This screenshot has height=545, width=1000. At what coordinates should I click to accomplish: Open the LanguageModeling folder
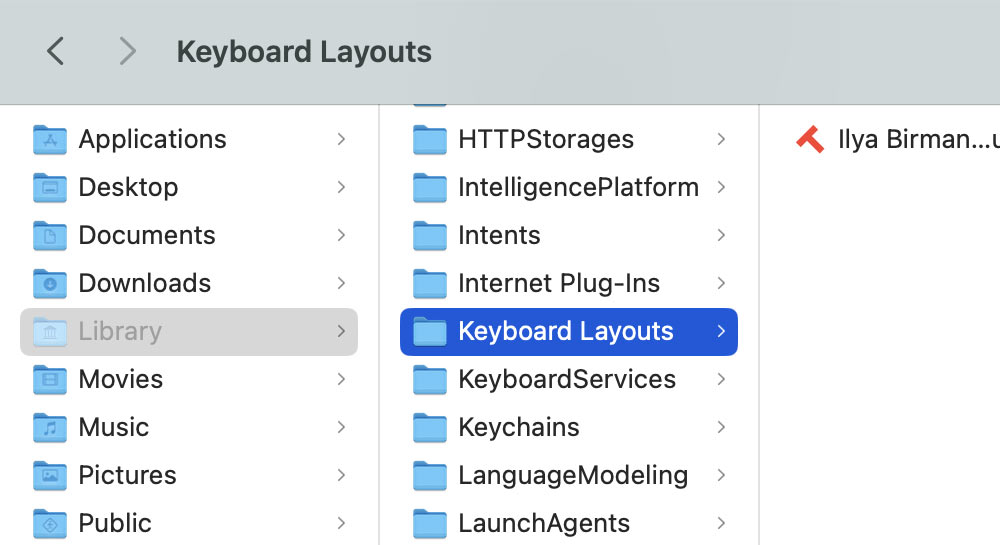coord(572,475)
